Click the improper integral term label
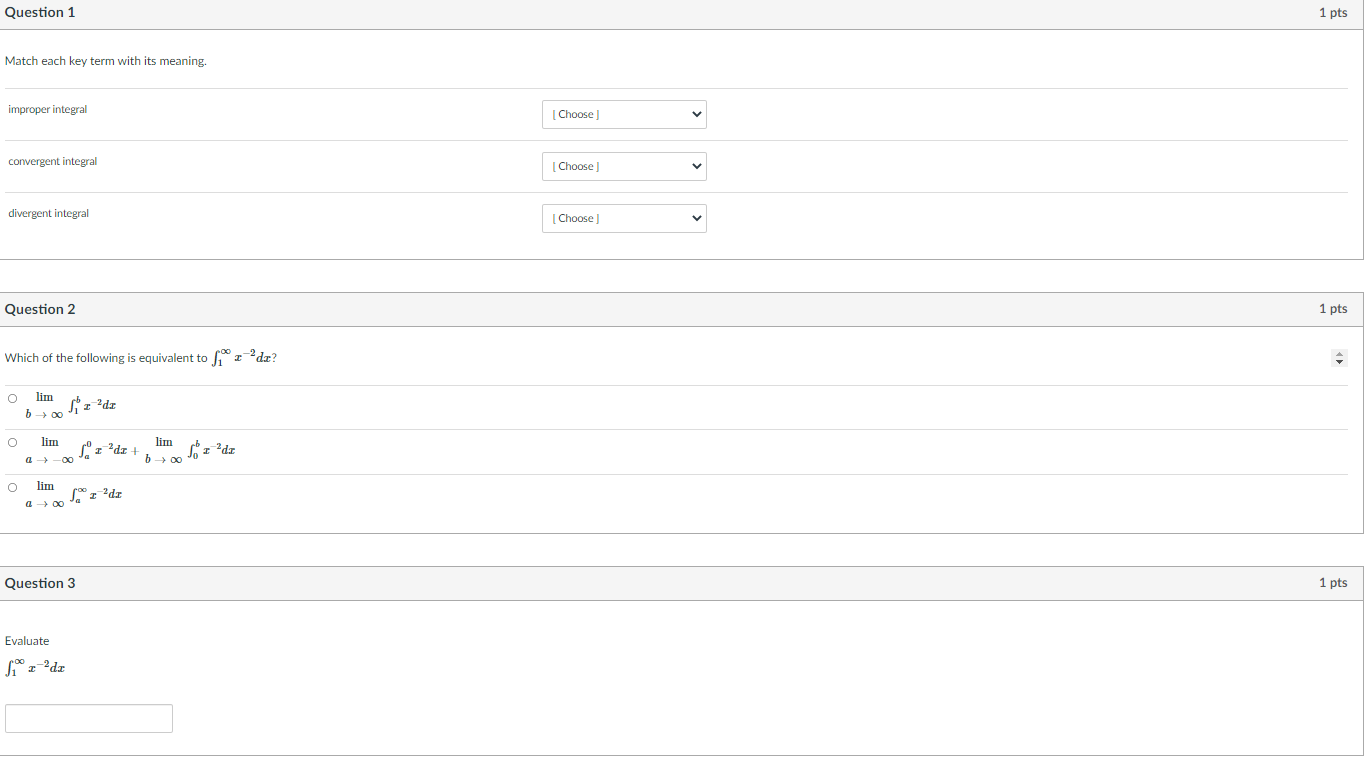This screenshot has width=1367, height=763. (48, 109)
